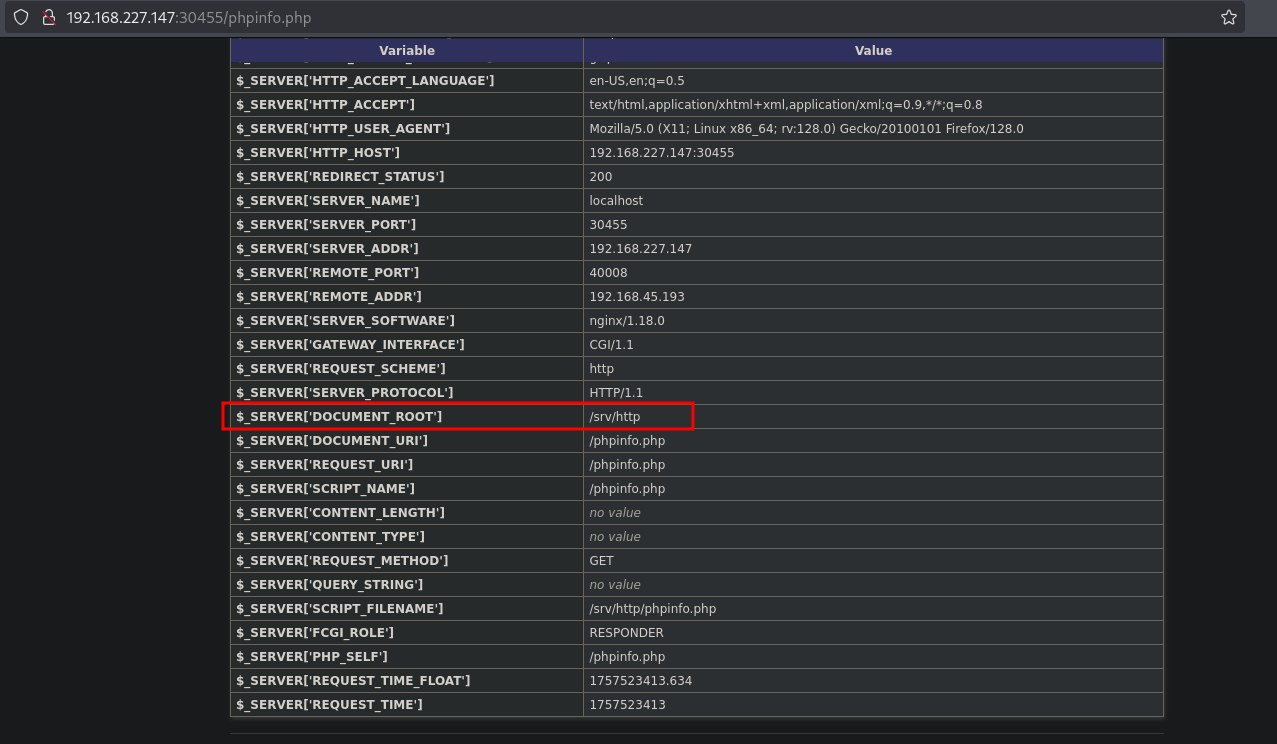Click the /srv/http/phpinfo.php script filename value
1277x744 pixels.
[652, 609]
